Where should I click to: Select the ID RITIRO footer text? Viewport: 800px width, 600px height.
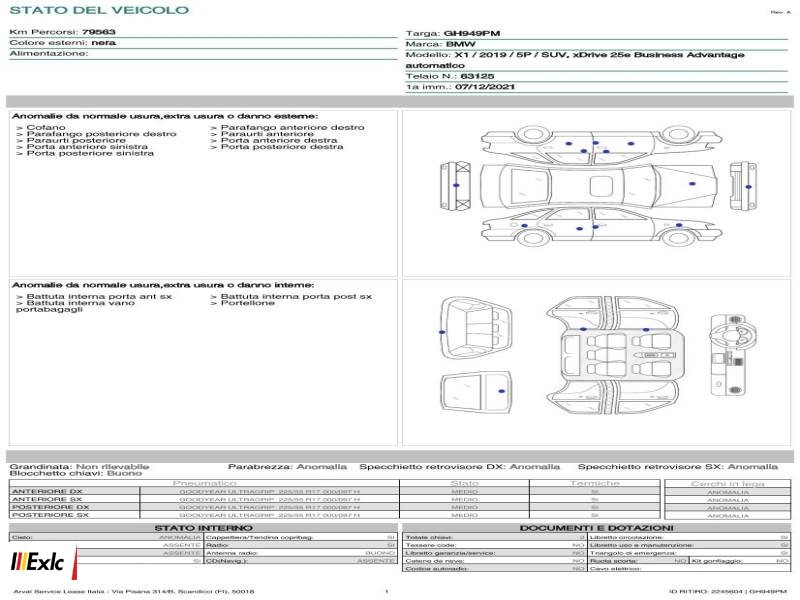point(728,592)
